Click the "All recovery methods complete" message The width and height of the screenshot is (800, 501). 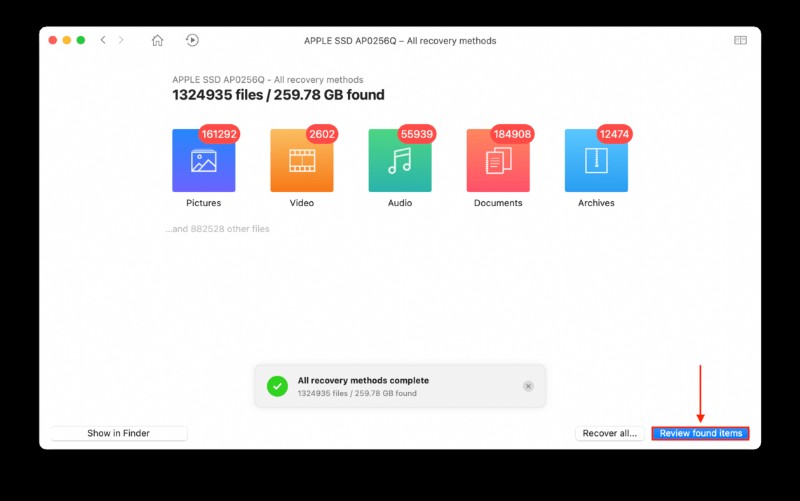(x=363, y=381)
